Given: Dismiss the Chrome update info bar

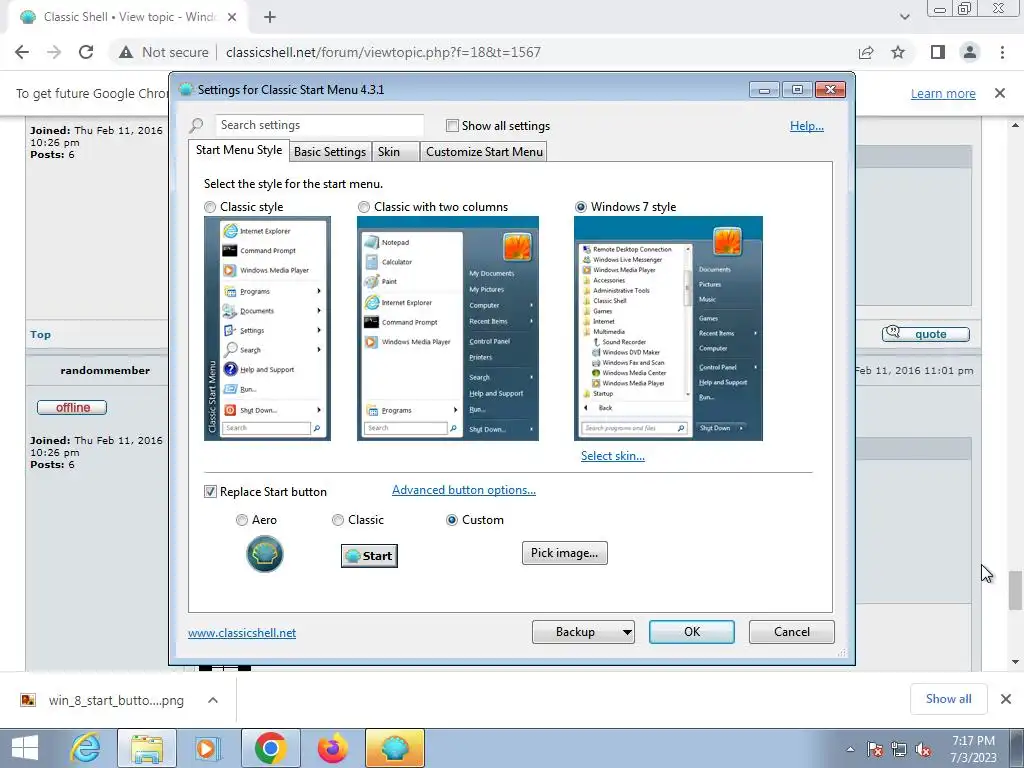Looking at the screenshot, I should tap(1000, 93).
